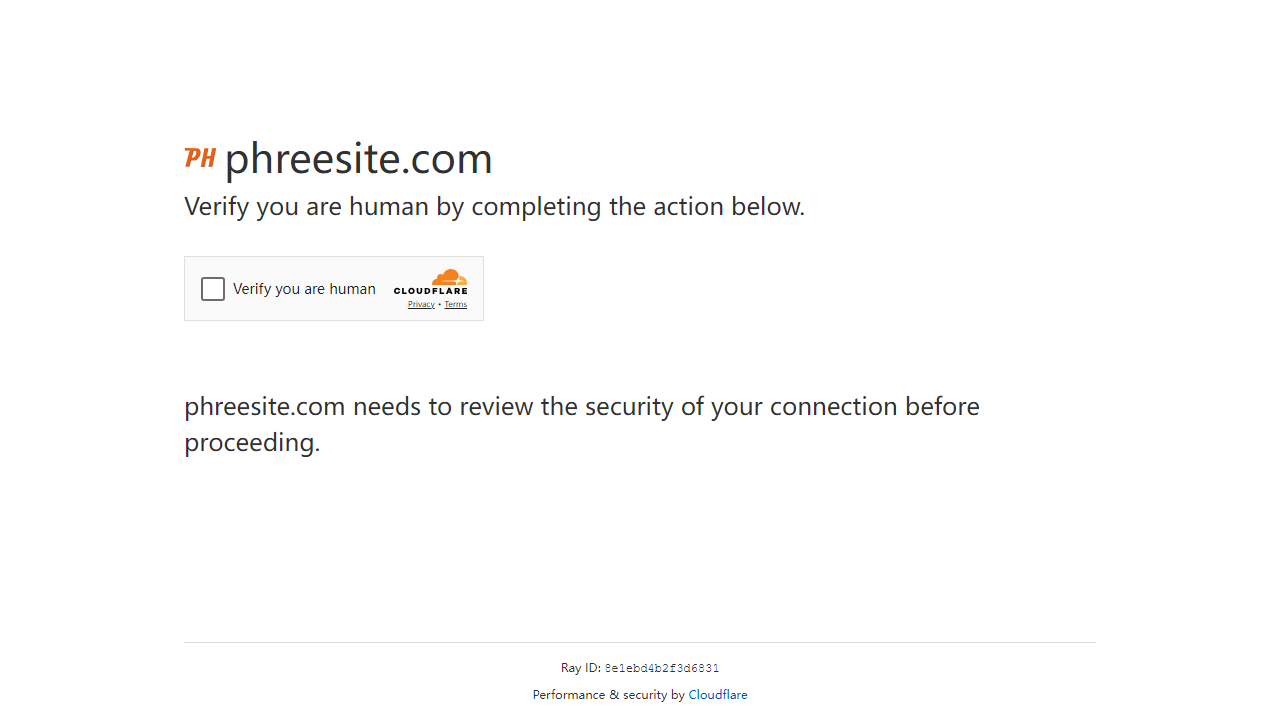Click the horizontal divider line above the footer
Screen dimensions: 1280x720
click(640, 642)
